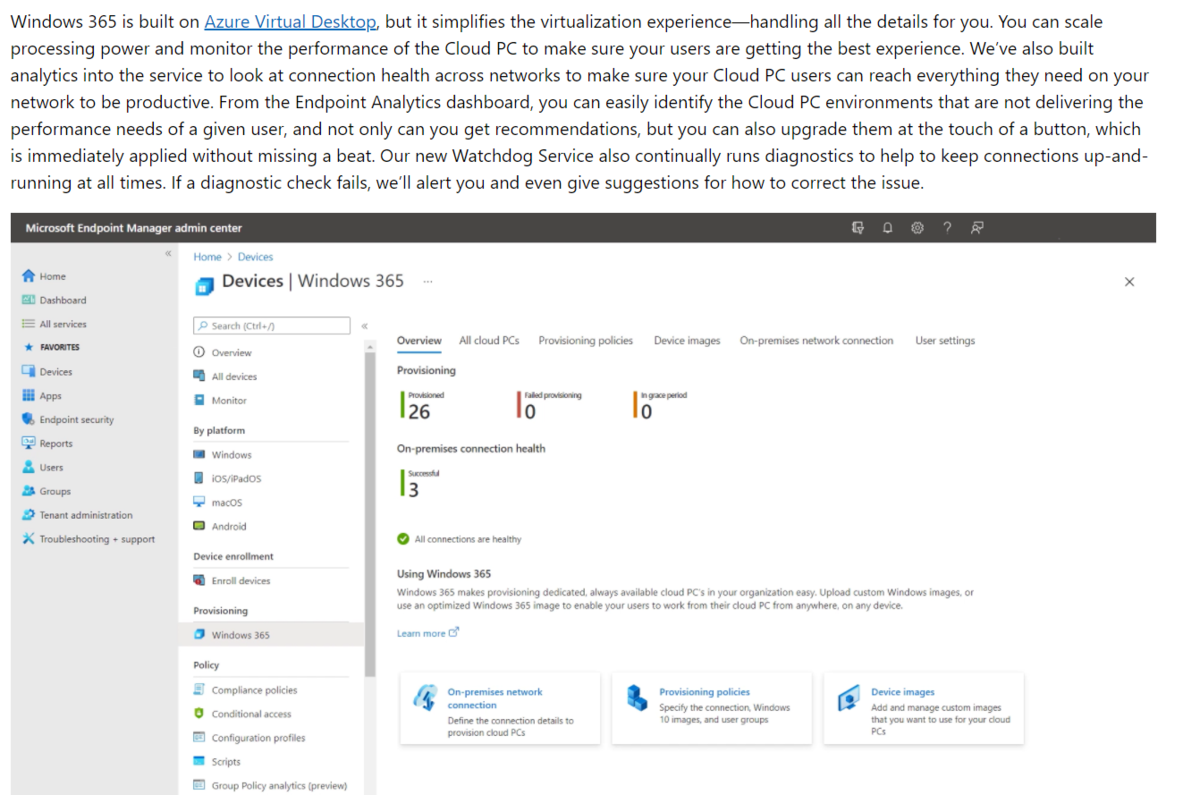
Task: Collapse the Devices menu pane chevron
Action: click(364, 326)
